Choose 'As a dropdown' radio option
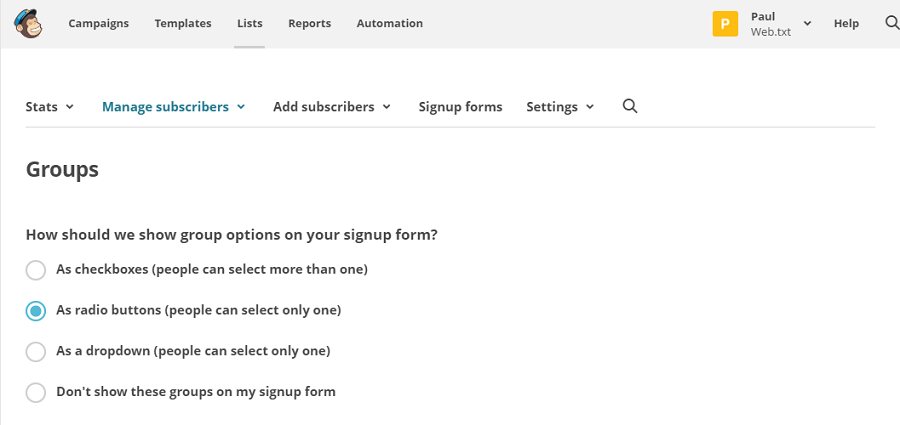This screenshot has height=425, width=900. point(36,351)
